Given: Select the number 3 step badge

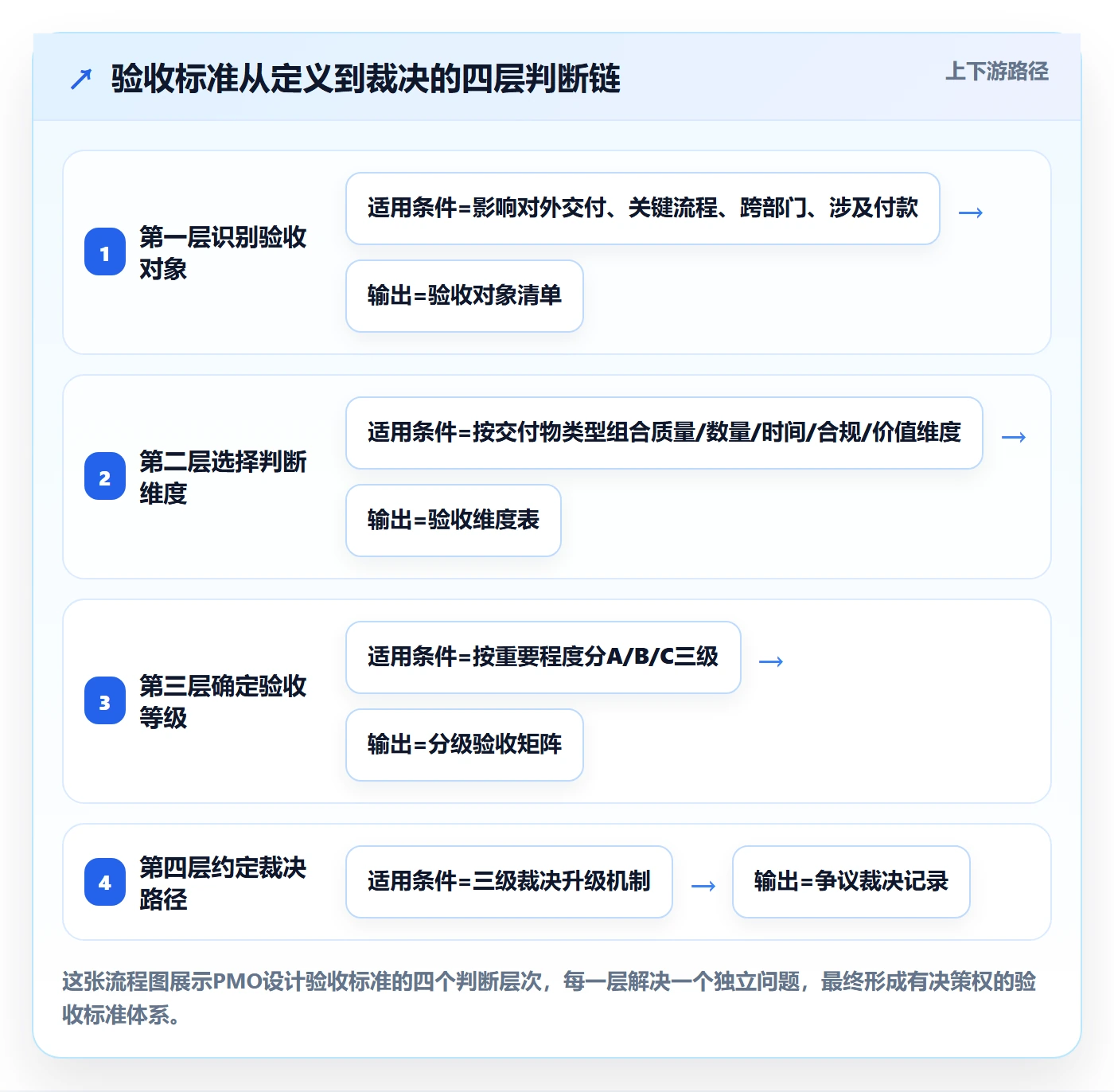Looking at the screenshot, I should pyautogui.click(x=105, y=701).
